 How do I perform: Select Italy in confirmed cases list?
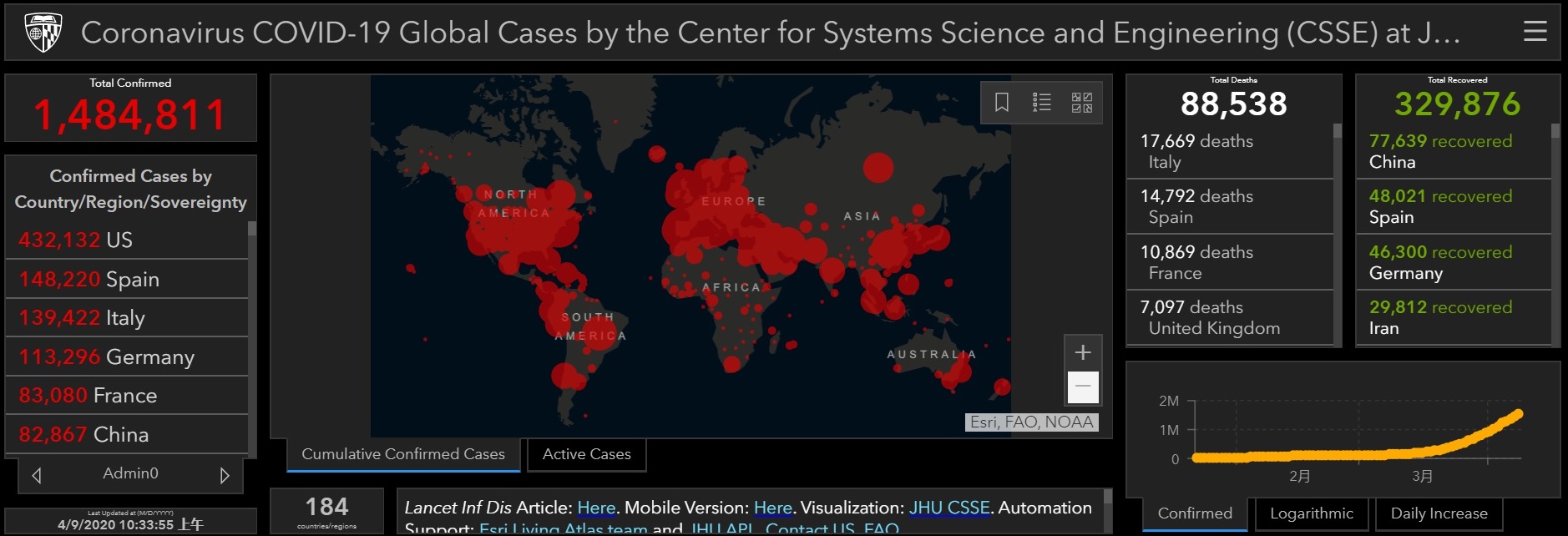[x=126, y=317]
